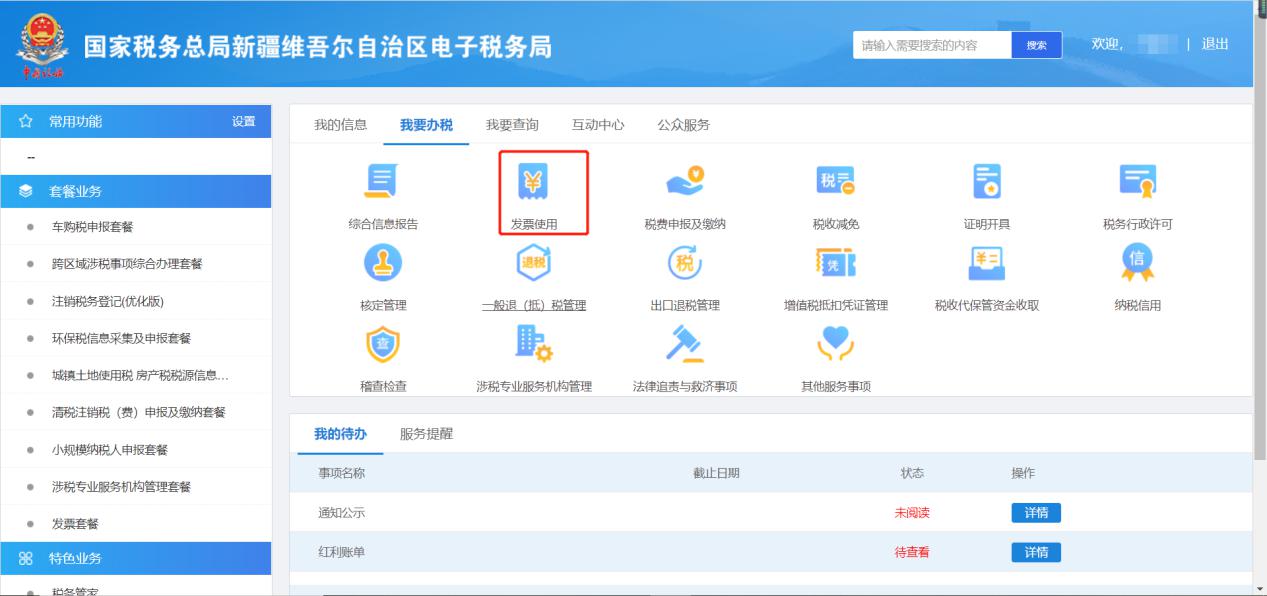The image size is (1267, 596).
Task: Select the 我的待办 tab
Action: (340, 434)
